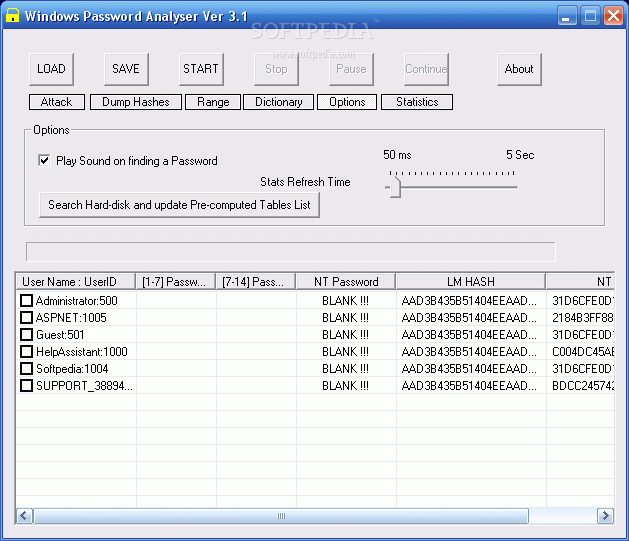Click the LM HASH column header

[471, 282]
